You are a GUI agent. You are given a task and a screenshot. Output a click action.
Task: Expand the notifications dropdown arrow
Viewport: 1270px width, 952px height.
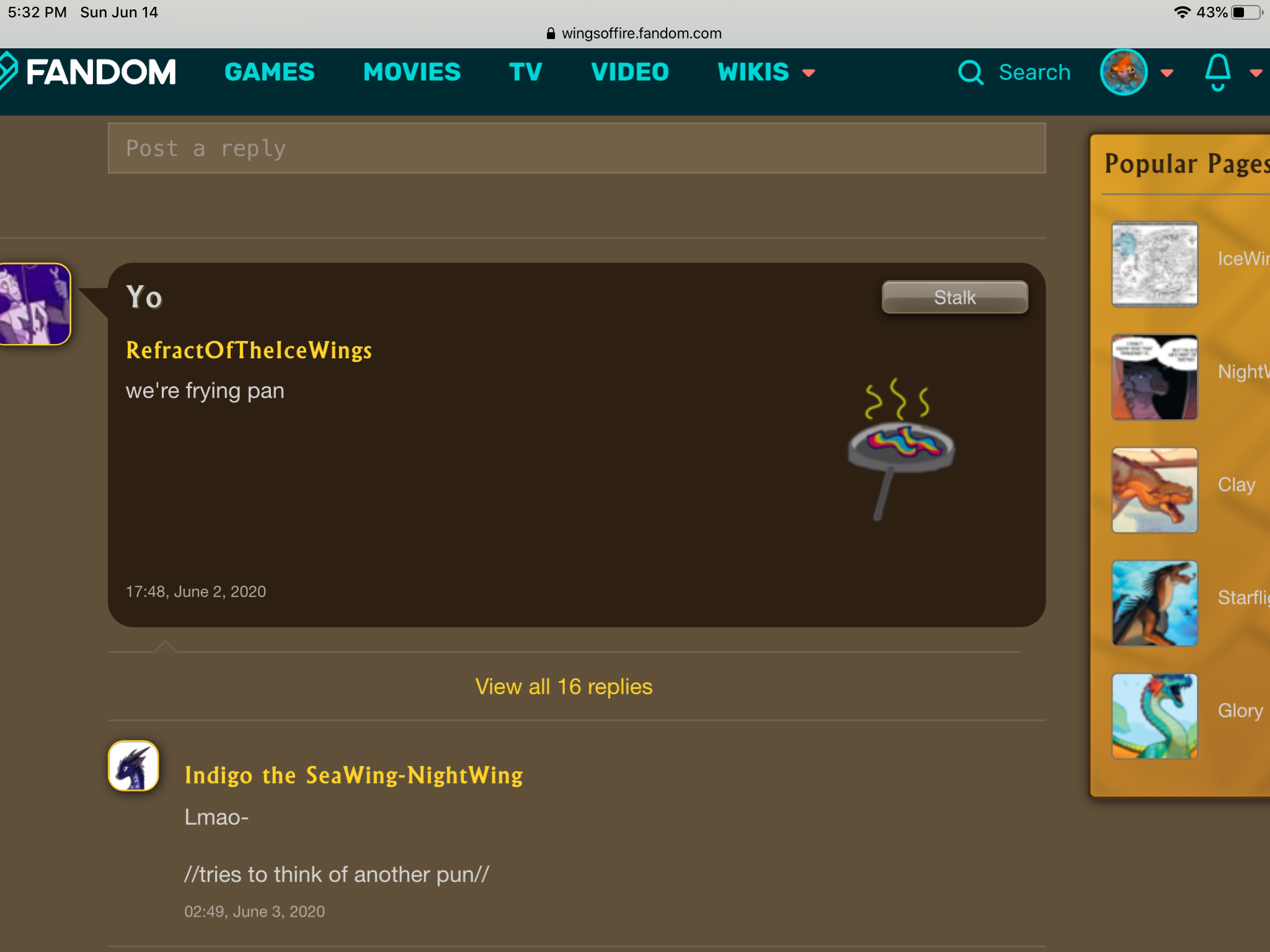[1256, 73]
